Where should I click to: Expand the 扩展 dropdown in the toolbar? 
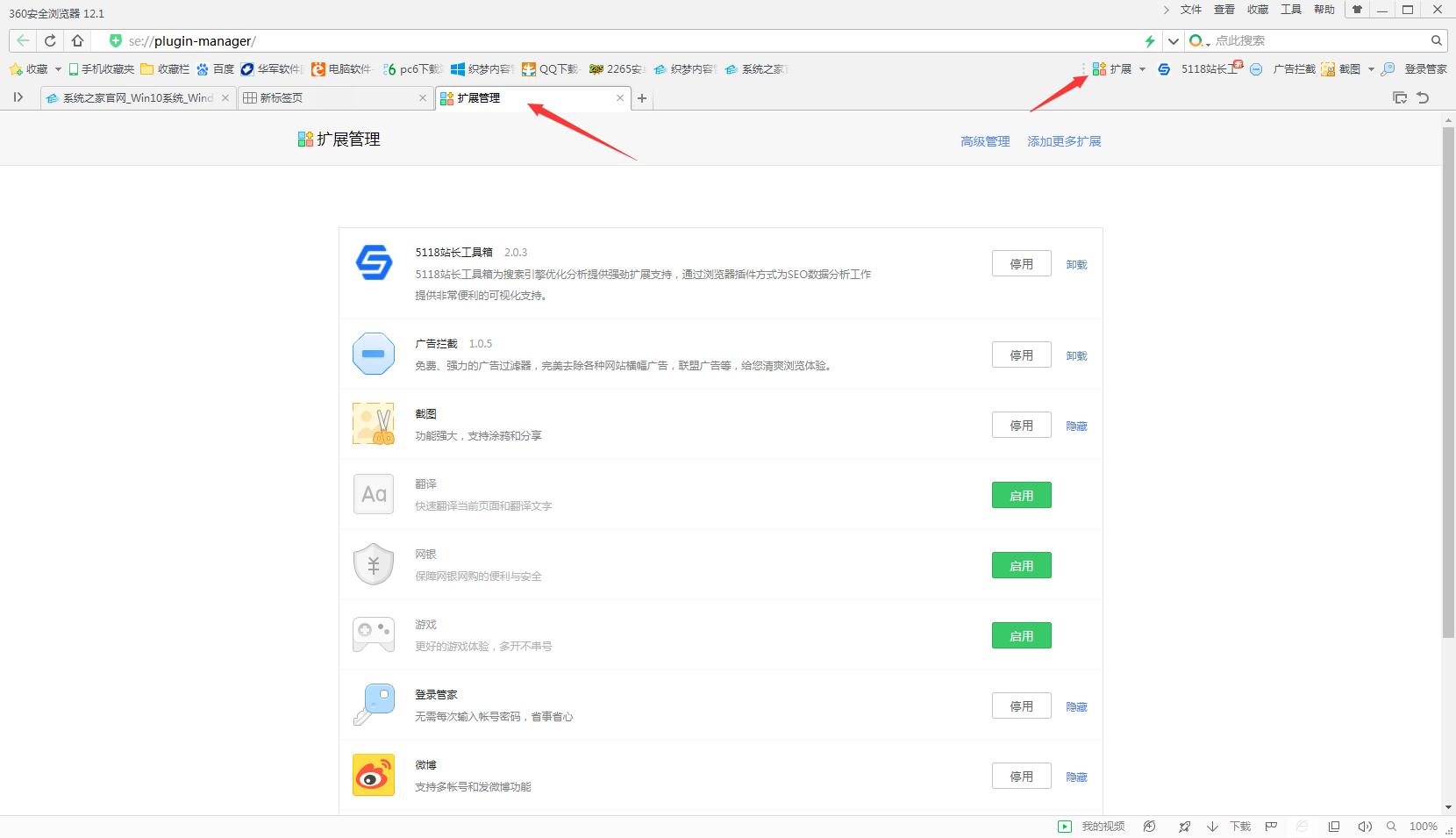pyautogui.click(x=1142, y=68)
